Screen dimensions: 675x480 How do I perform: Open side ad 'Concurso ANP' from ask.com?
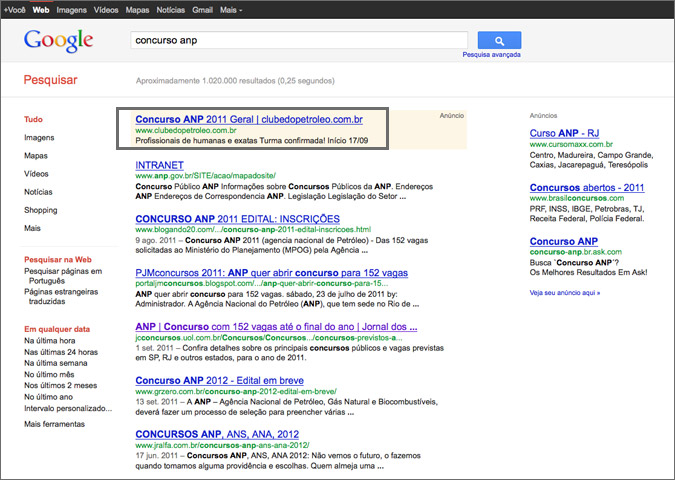(564, 242)
